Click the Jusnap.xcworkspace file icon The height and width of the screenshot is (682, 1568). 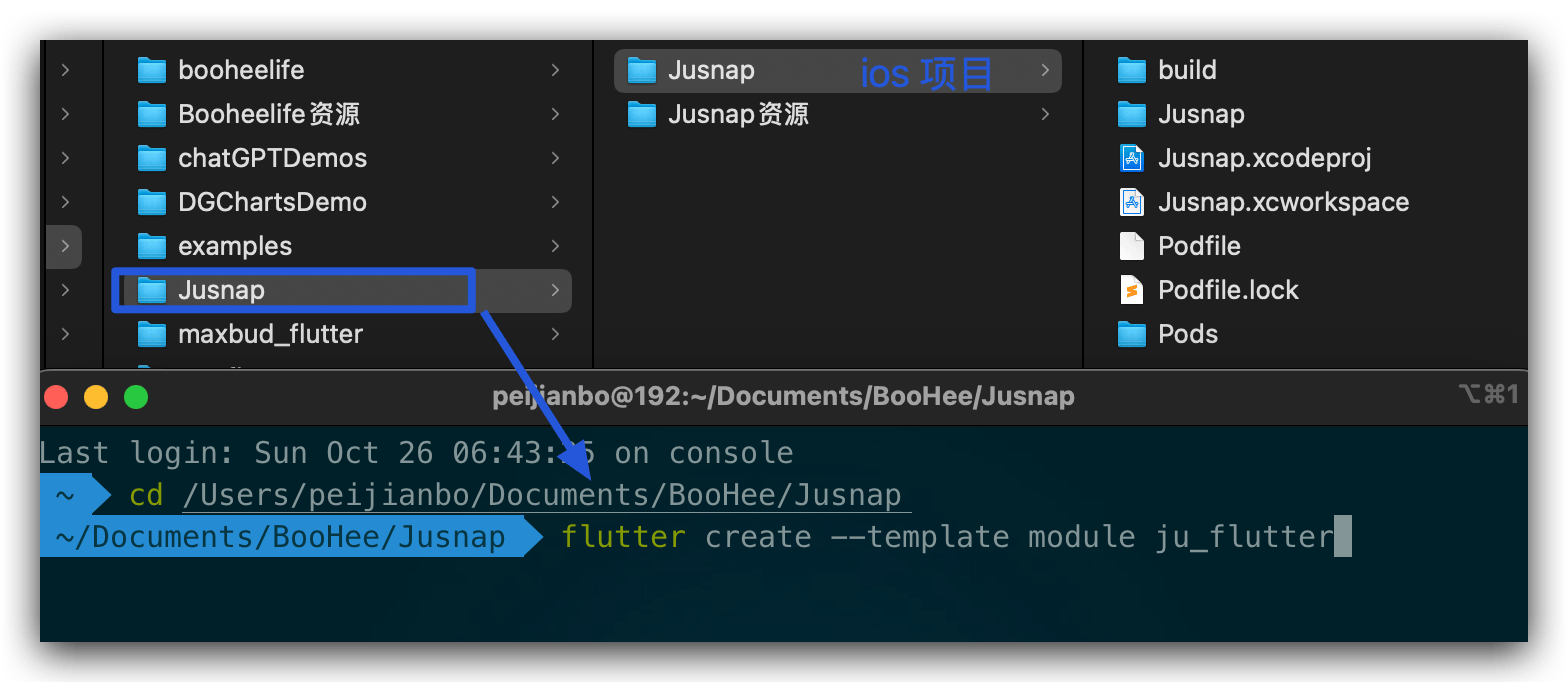(x=1131, y=202)
